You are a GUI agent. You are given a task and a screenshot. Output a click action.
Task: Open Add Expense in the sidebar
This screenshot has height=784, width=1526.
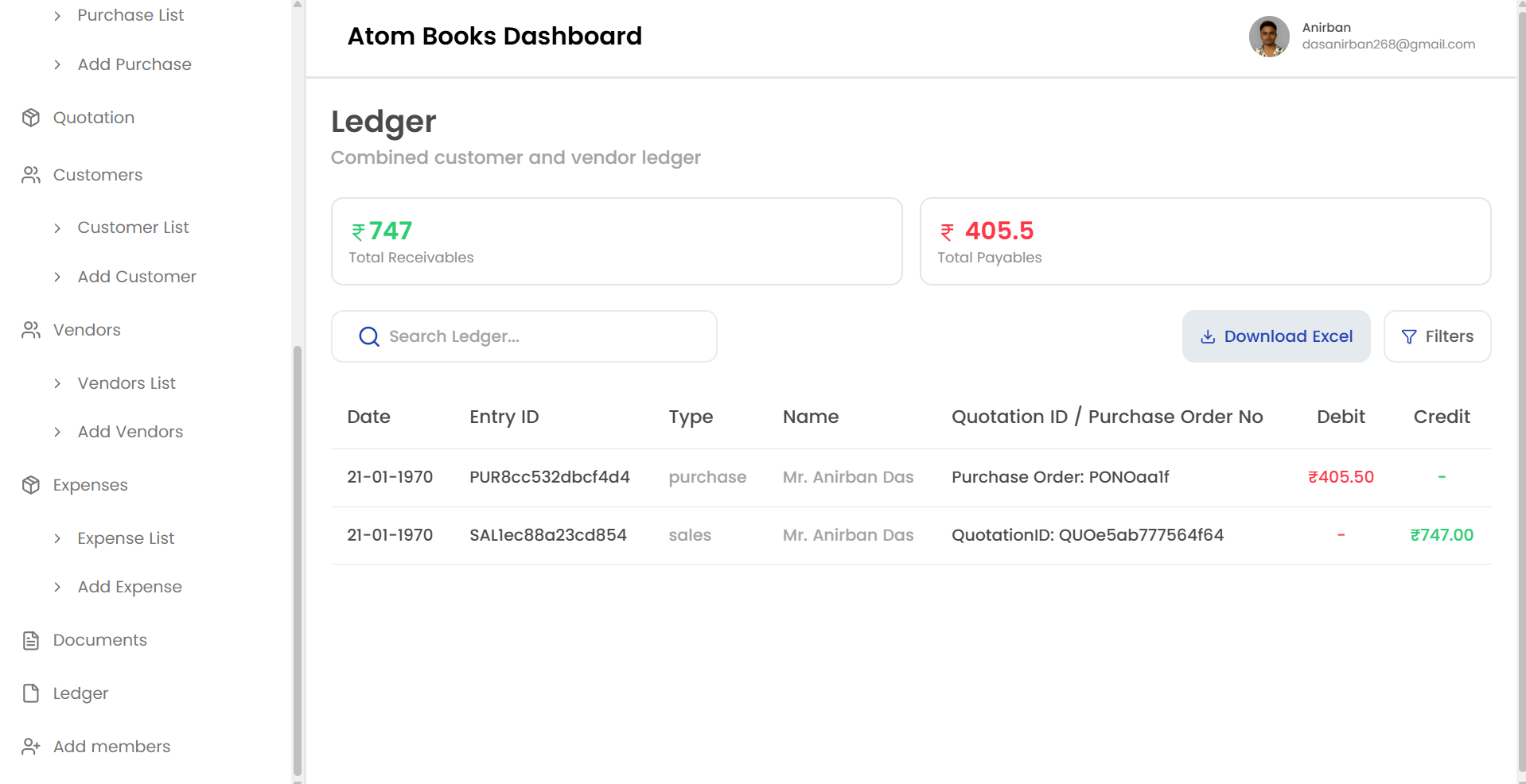coord(130,587)
